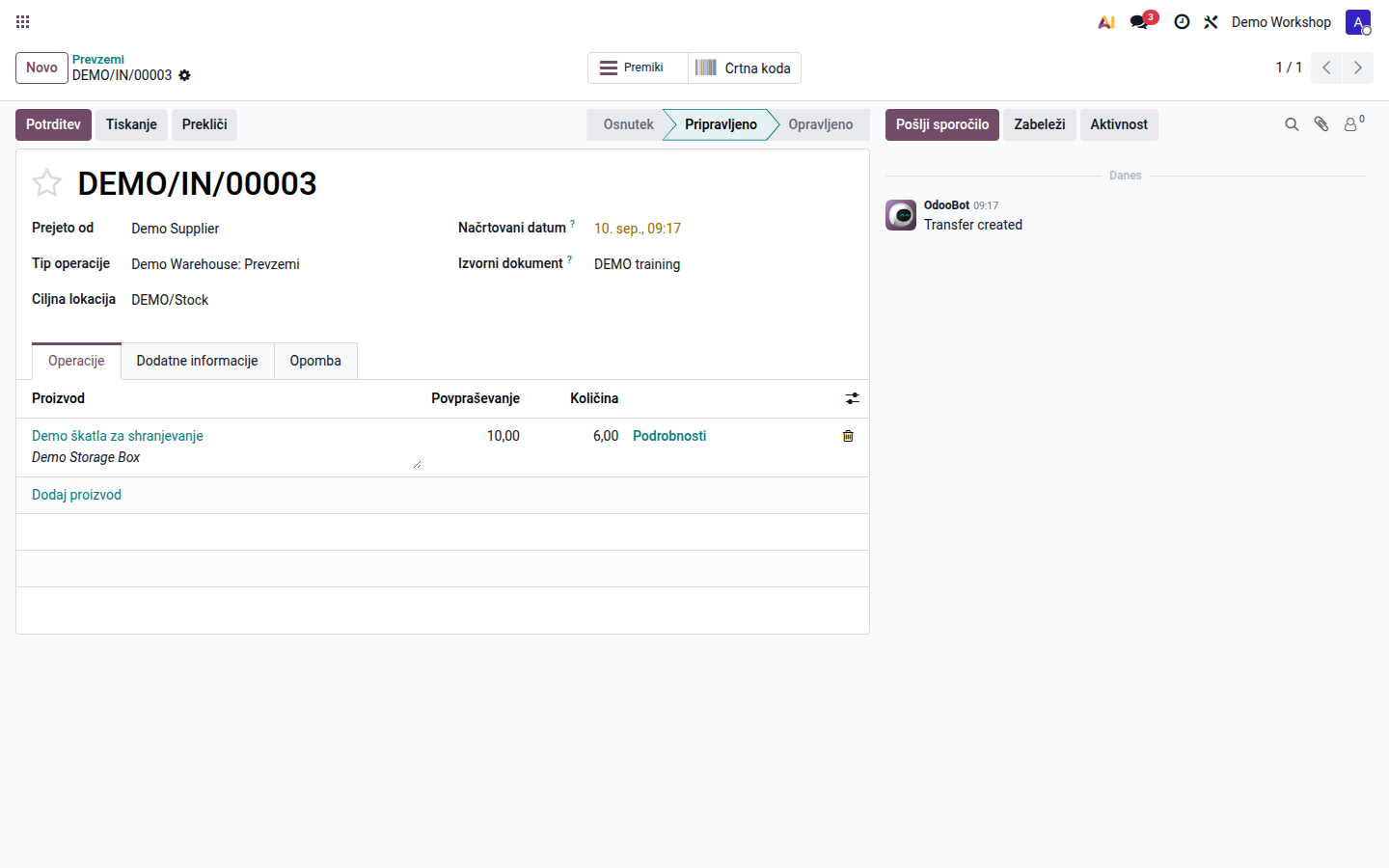Open the attachments paperclip
The image size is (1389, 868).
click(x=1321, y=124)
